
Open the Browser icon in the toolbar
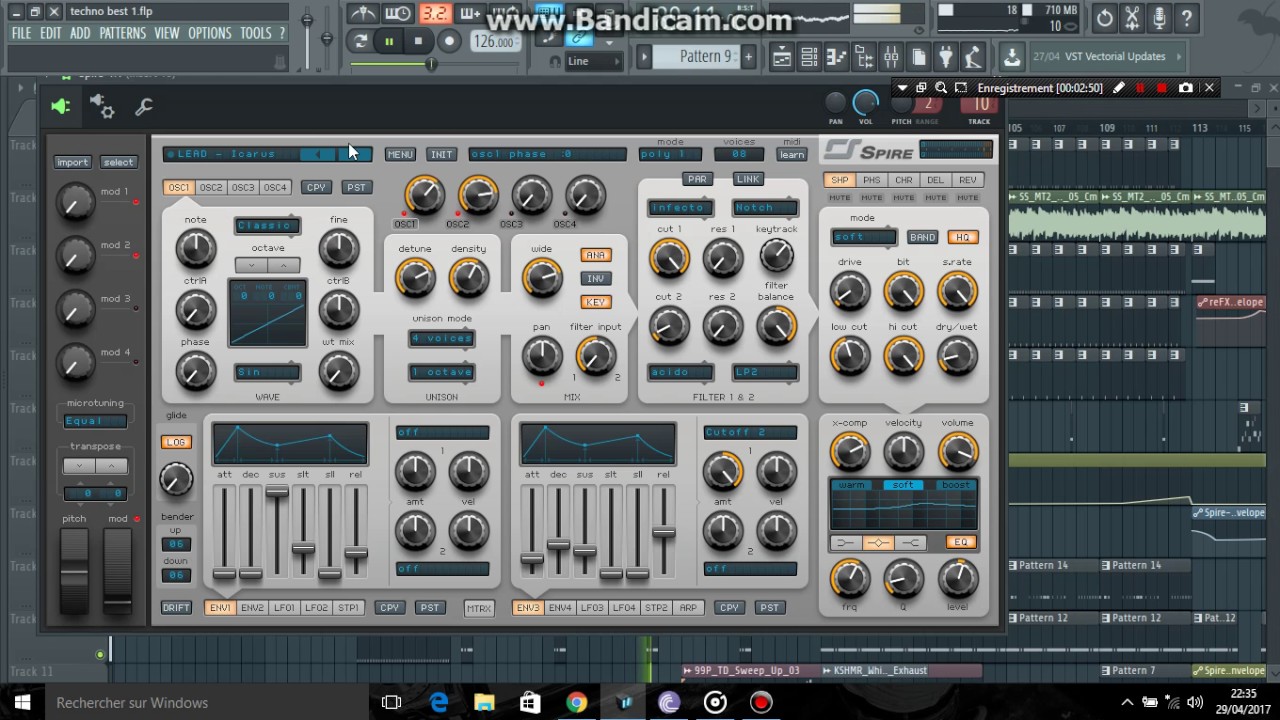click(863, 56)
